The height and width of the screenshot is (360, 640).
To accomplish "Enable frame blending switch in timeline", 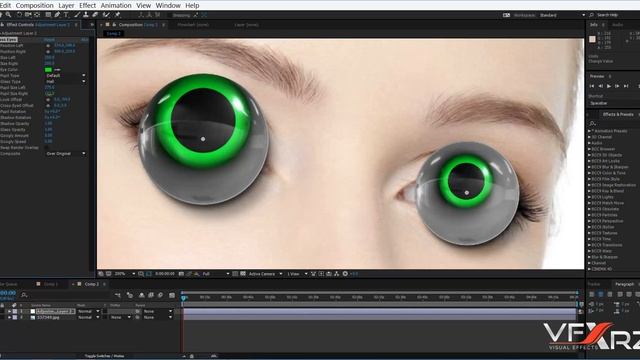I will 151,295.
